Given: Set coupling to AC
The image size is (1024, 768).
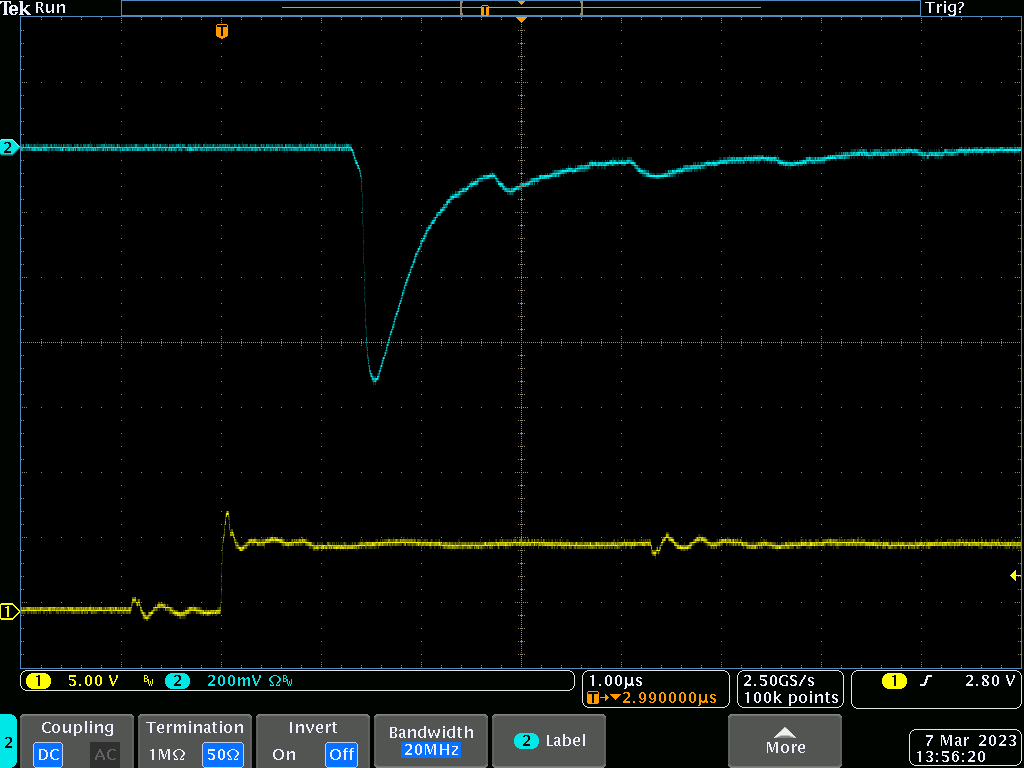Looking at the screenshot, I should tap(105, 755).
